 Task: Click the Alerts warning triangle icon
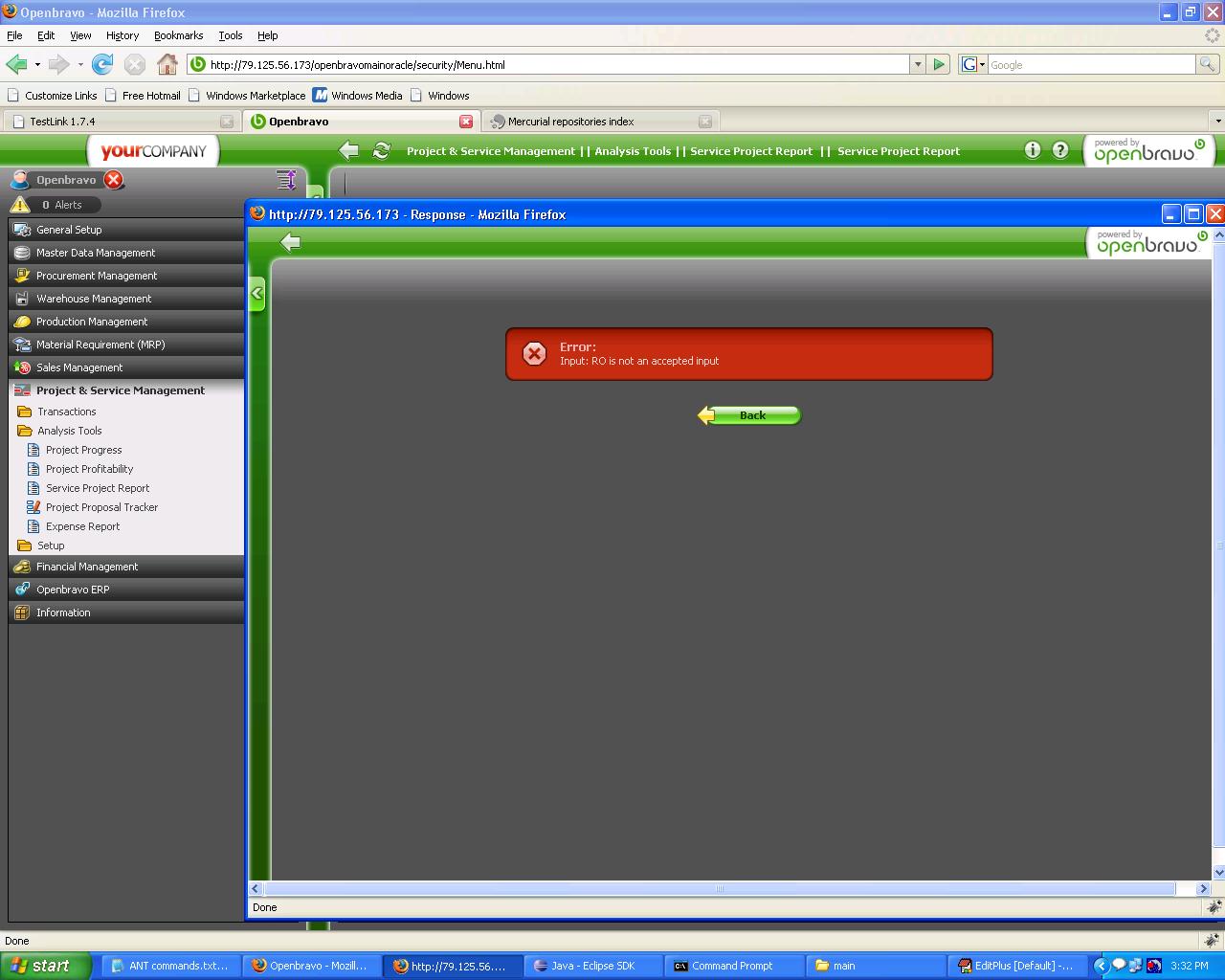(x=20, y=204)
